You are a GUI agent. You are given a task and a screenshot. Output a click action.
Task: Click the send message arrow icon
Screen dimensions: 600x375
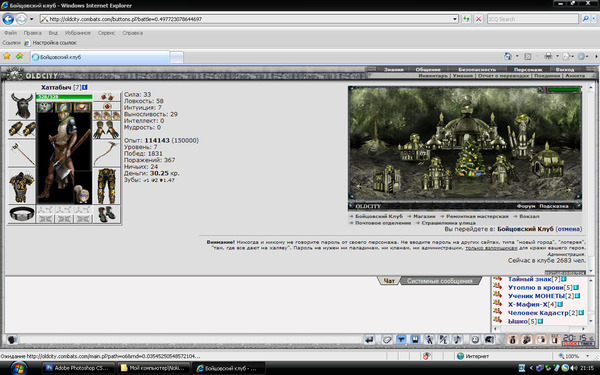pyautogui.click(x=369, y=339)
